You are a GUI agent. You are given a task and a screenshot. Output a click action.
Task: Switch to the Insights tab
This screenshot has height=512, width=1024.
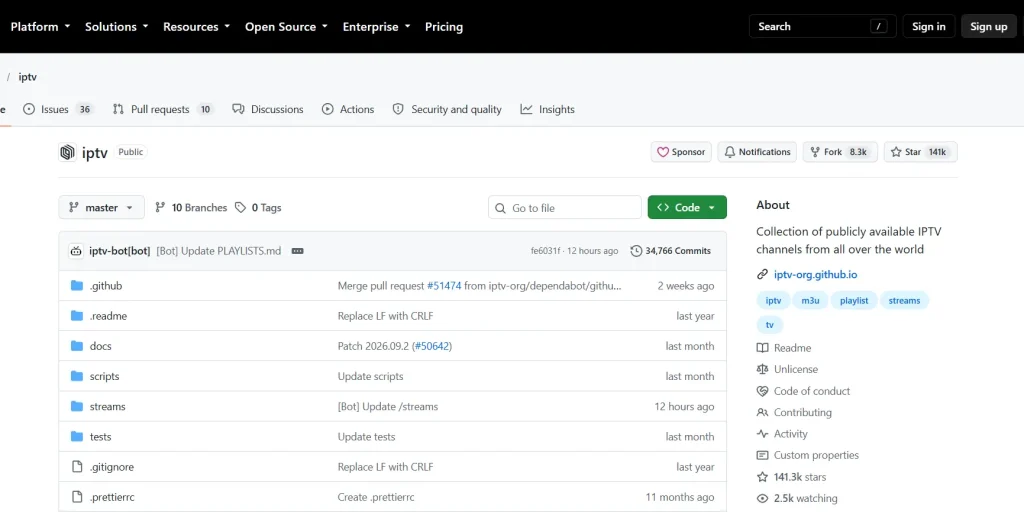coord(547,110)
